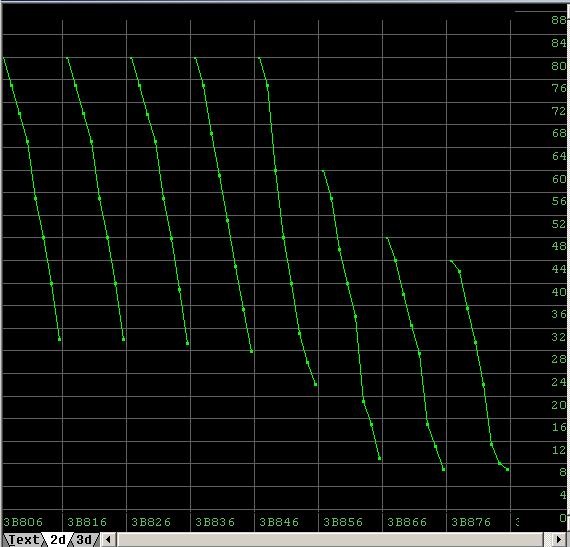Click the 44 value on y-axis
570x547 pixels.
559,269
